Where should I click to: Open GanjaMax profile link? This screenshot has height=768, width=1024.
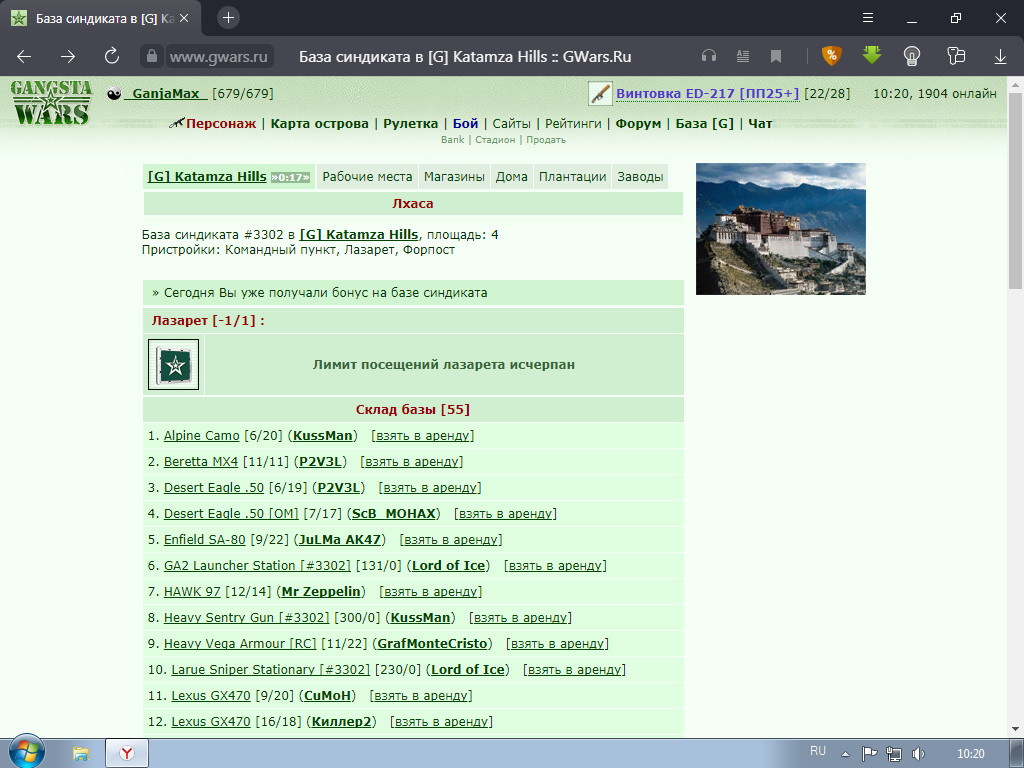tap(166, 93)
